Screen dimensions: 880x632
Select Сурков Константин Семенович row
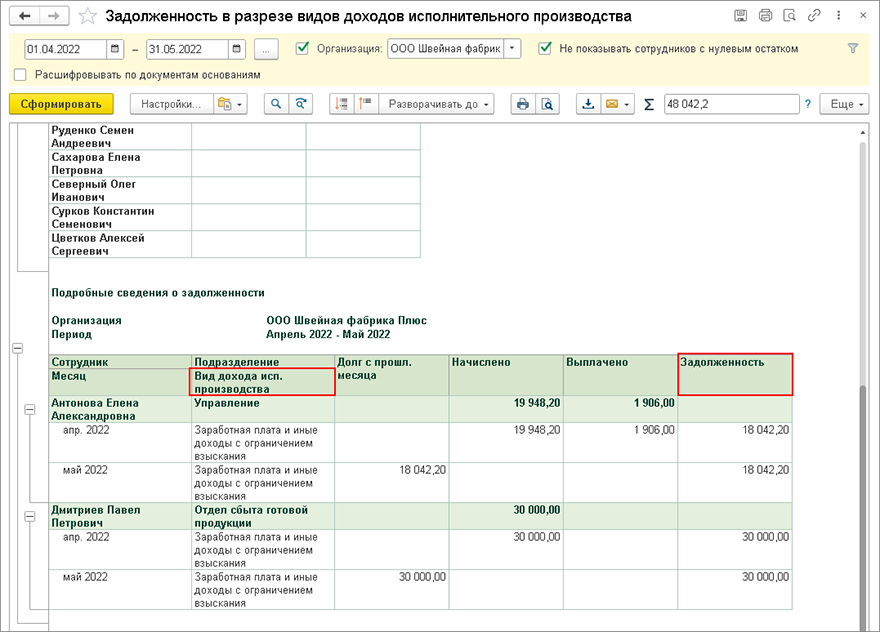coord(235,217)
